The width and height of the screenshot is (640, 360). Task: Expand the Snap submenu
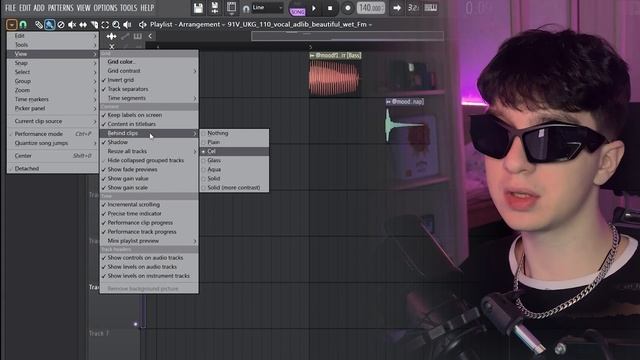coord(53,63)
